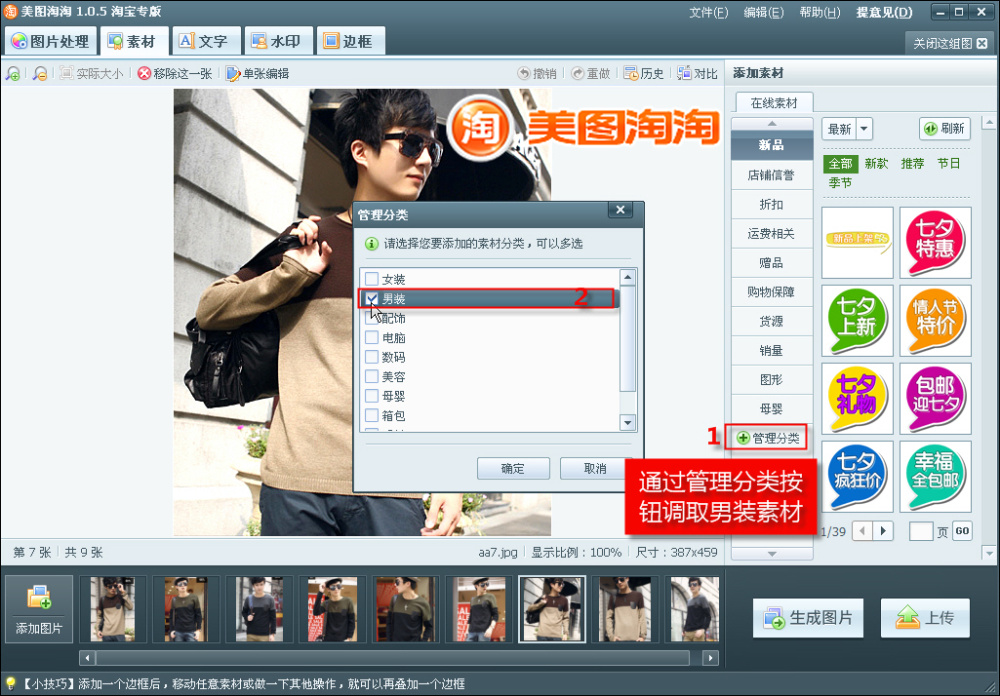Insert the 七夕上新 green sticker
Screen dimensions: 1000x696
(857, 321)
